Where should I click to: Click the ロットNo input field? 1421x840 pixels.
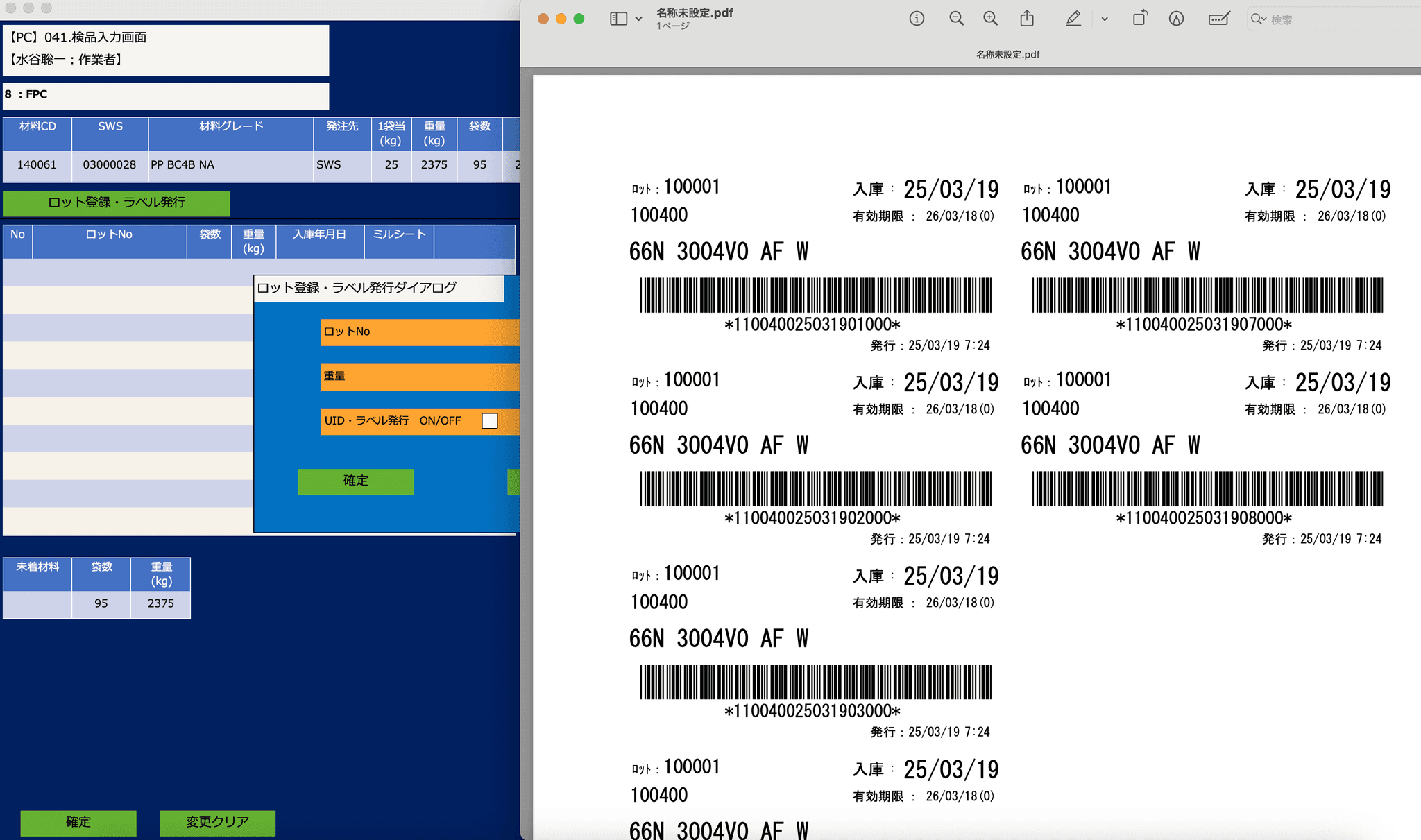click(x=444, y=332)
